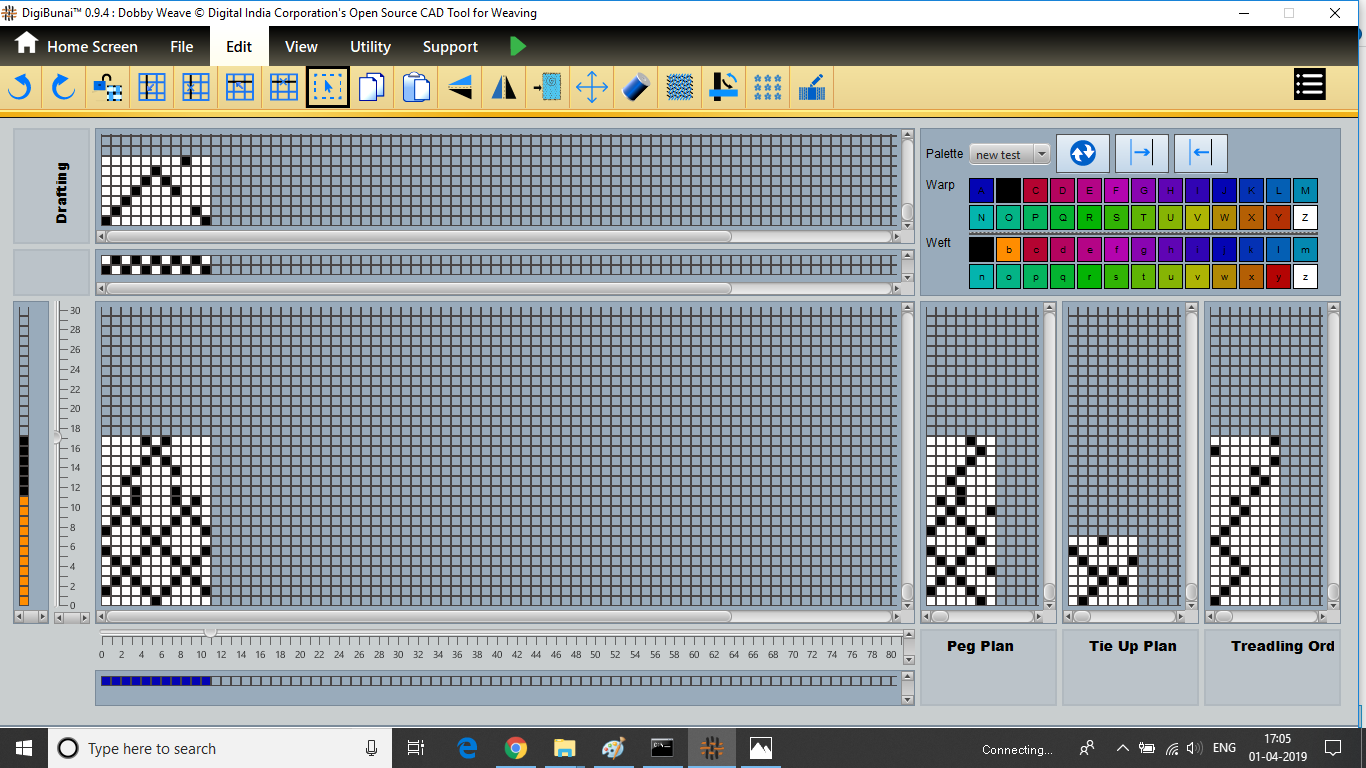Open the View menu
Viewport: 1366px width, 768px height.
[301, 47]
